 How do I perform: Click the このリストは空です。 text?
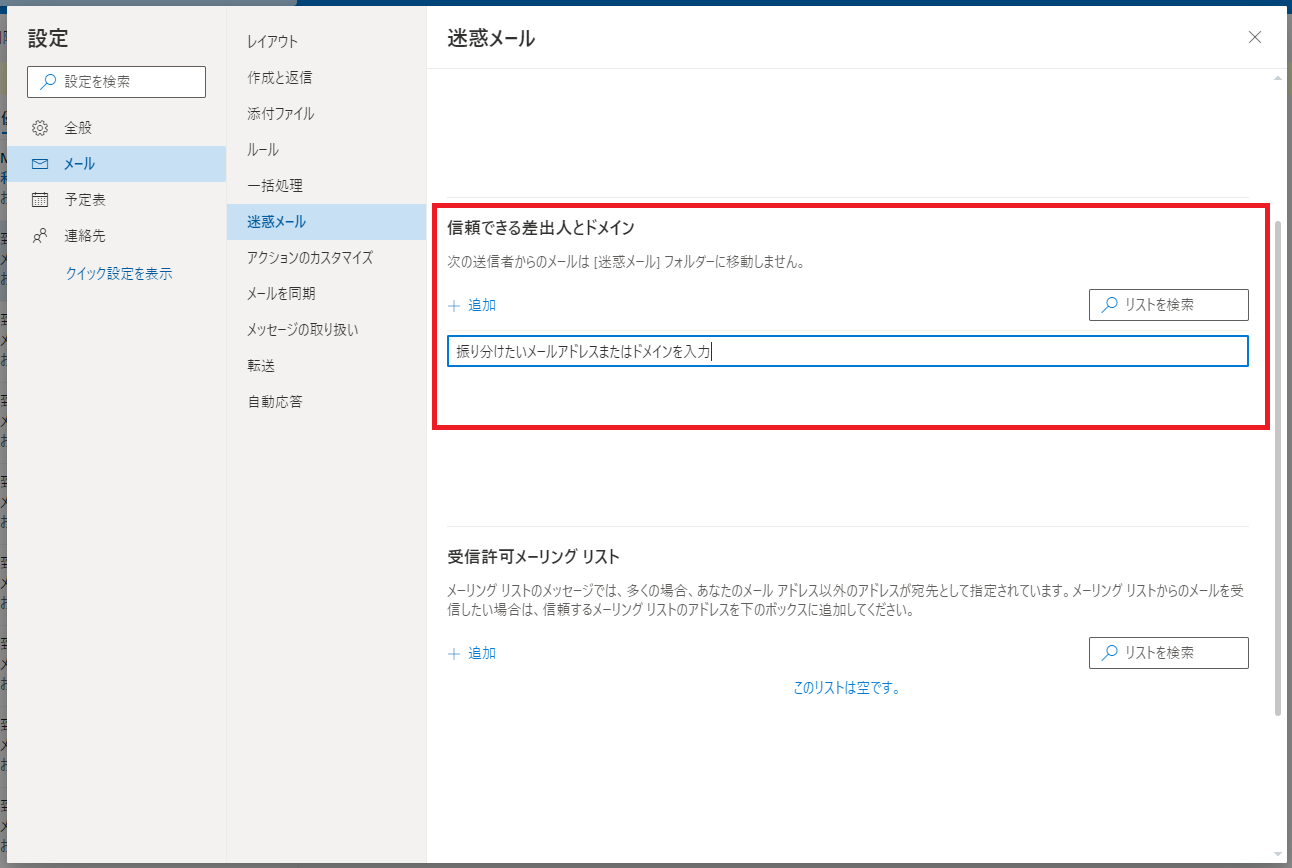(847, 689)
